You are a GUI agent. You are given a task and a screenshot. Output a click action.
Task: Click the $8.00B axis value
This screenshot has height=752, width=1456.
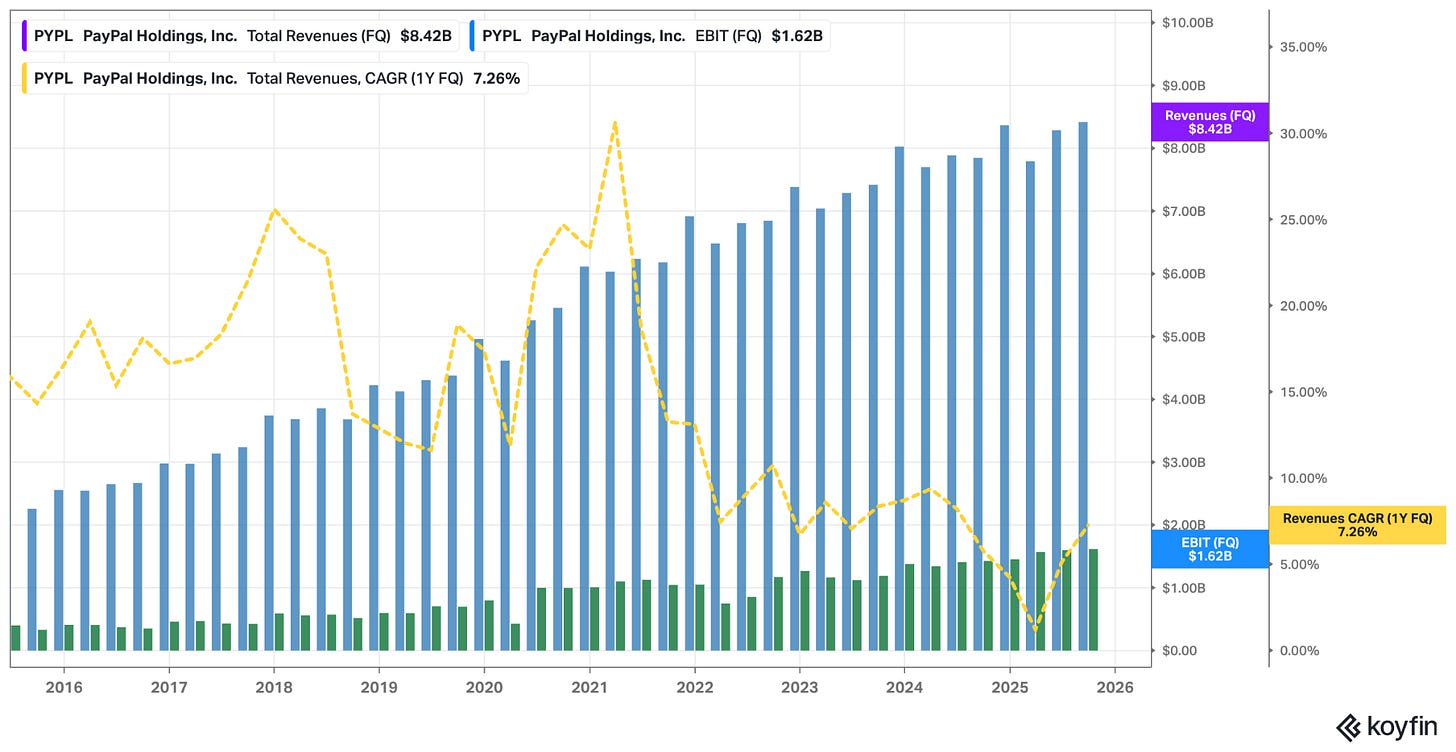[1186, 148]
